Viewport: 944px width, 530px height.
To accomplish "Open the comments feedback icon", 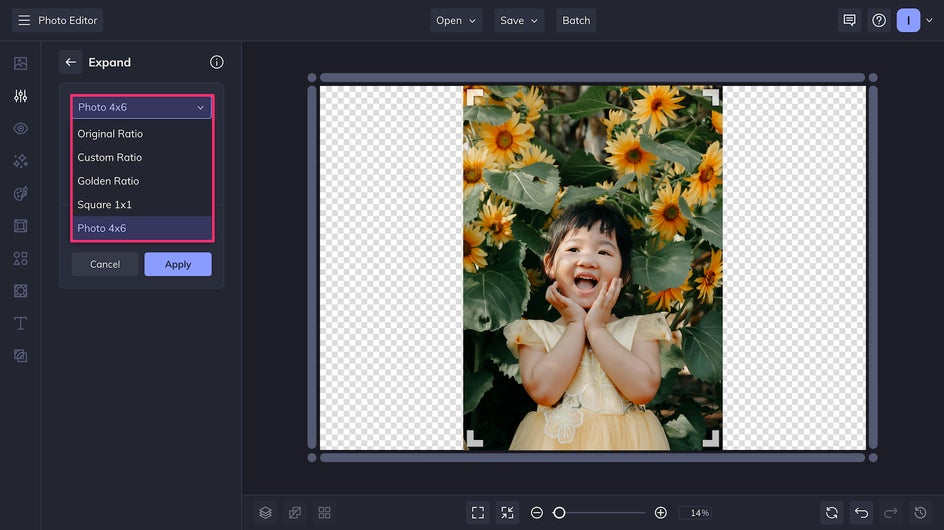I will pos(849,20).
